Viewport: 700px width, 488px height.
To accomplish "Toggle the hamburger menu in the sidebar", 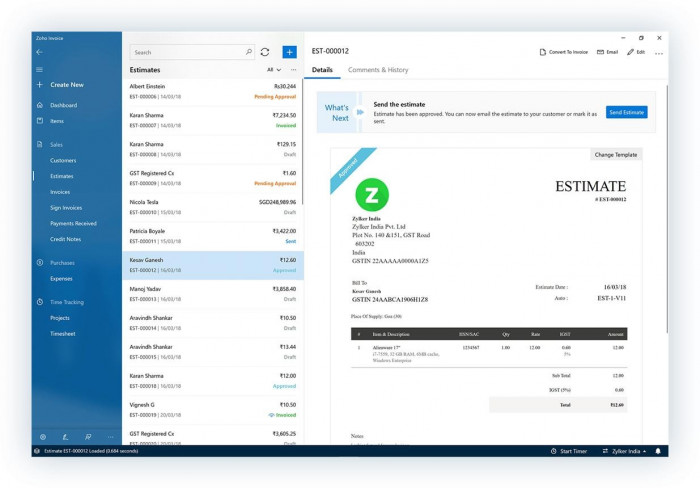I will 40,70.
